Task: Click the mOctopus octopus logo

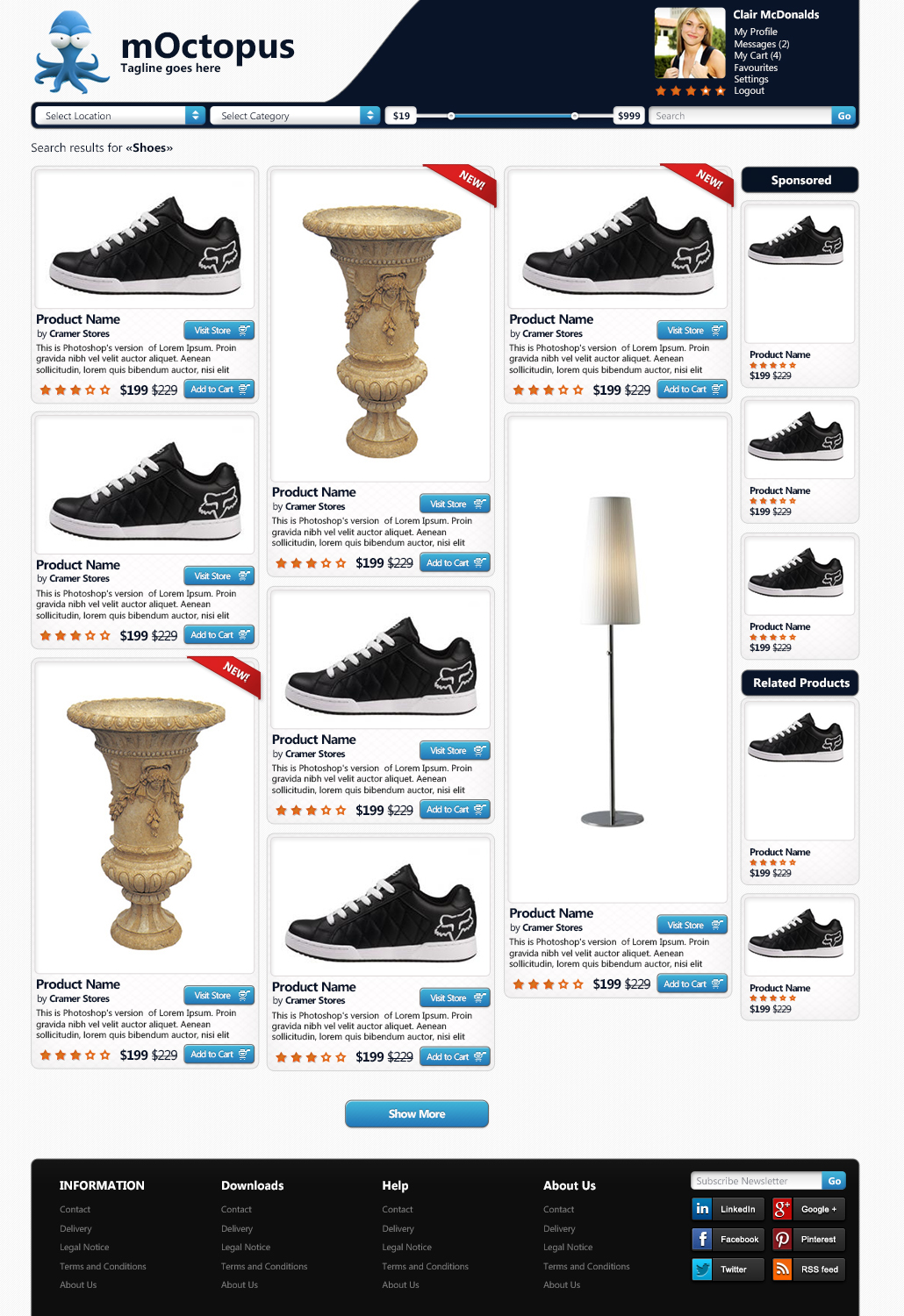Action: [x=72, y=53]
